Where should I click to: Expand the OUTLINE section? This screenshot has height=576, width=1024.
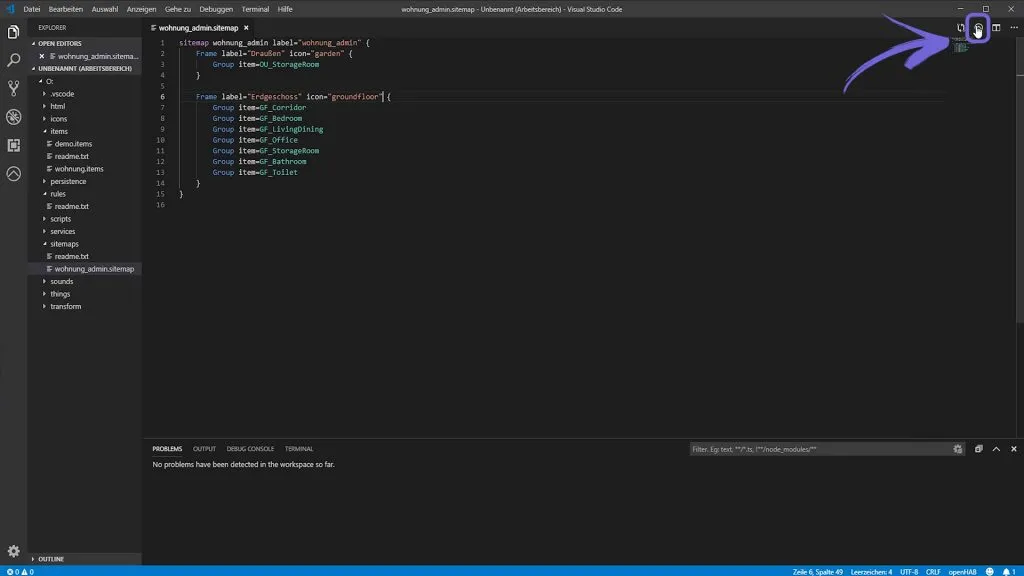tap(50, 559)
